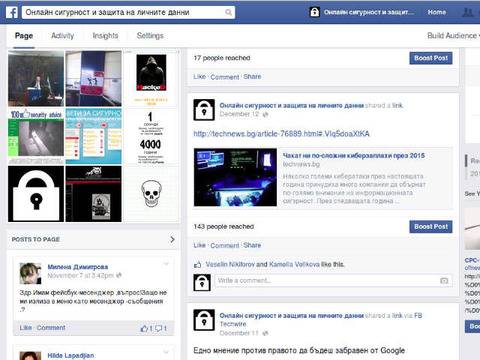Click Comment under 17 people reached post

pos(225,77)
